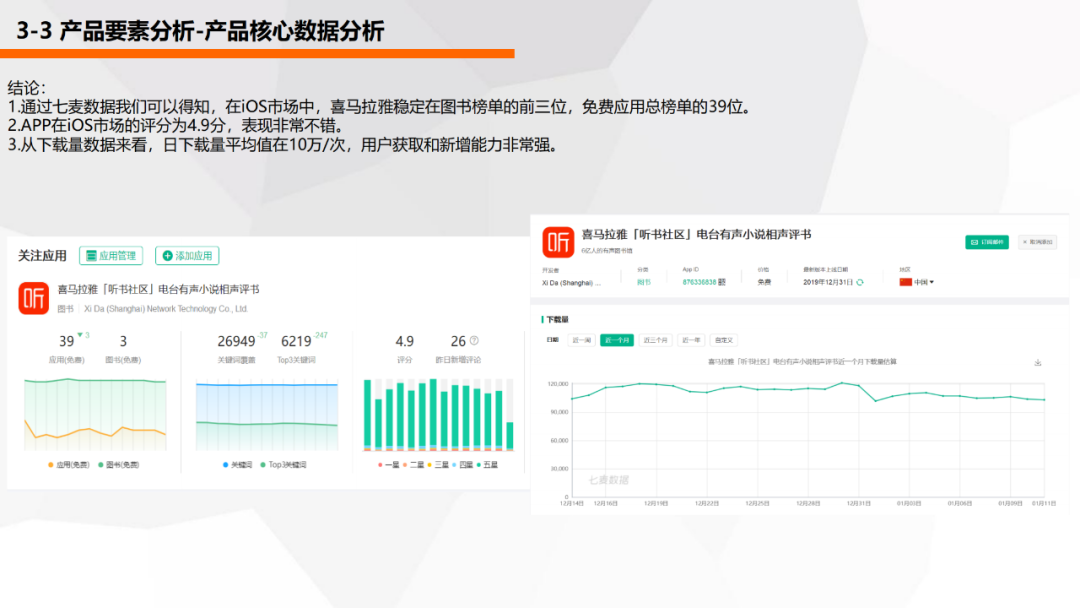Click the green 订阅邮件 button
The height and width of the screenshot is (608, 1080).
(x=986, y=242)
